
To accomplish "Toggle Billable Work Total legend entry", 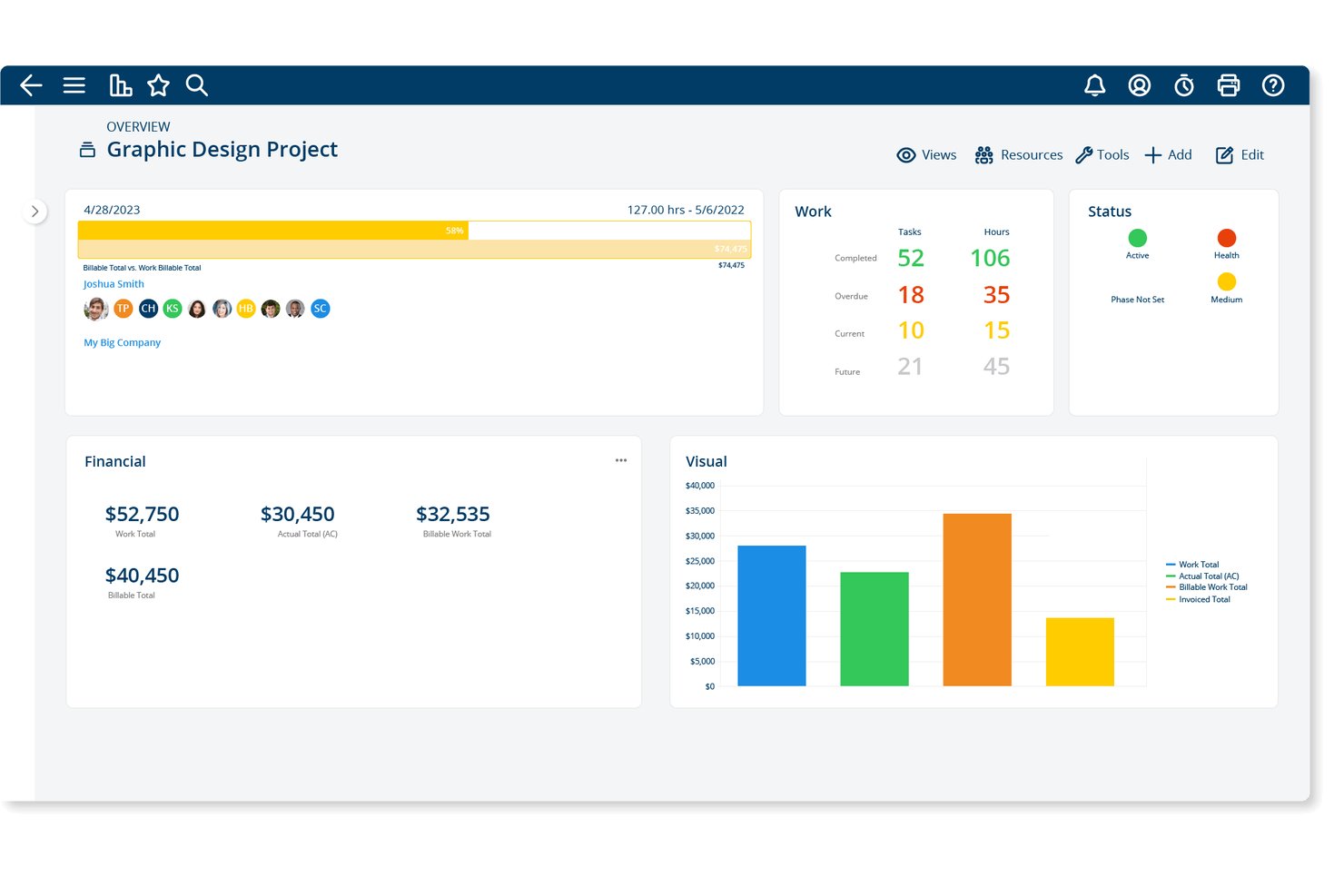I will pos(1207,587).
